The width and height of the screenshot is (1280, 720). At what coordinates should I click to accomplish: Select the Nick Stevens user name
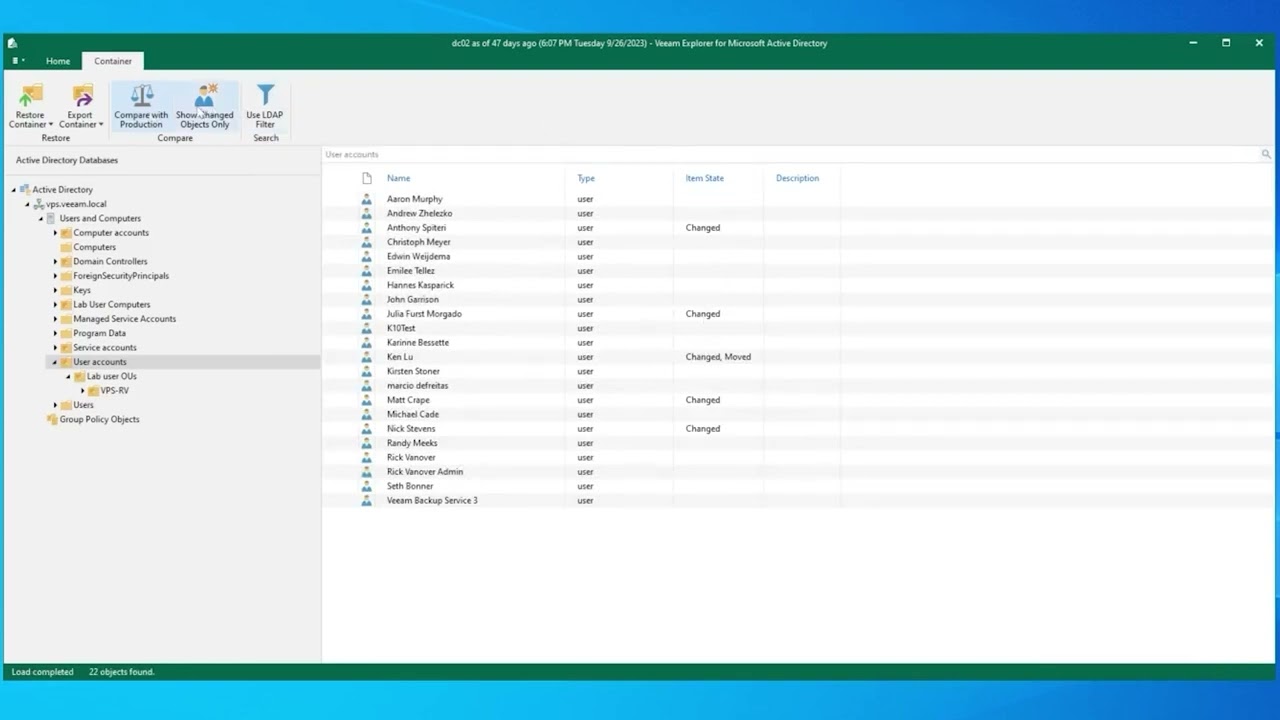click(411, 428)
